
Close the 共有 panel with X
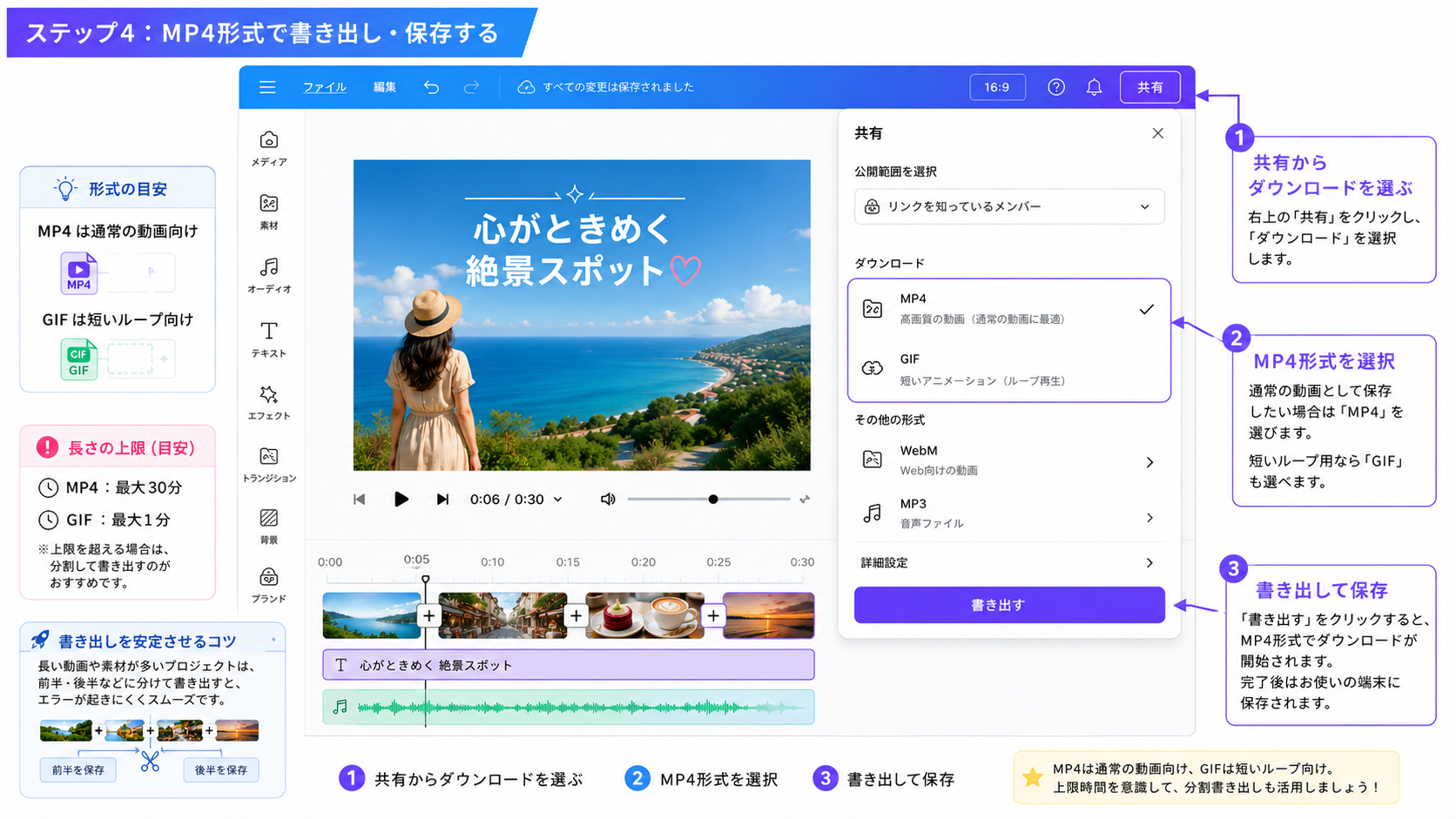1157,133
